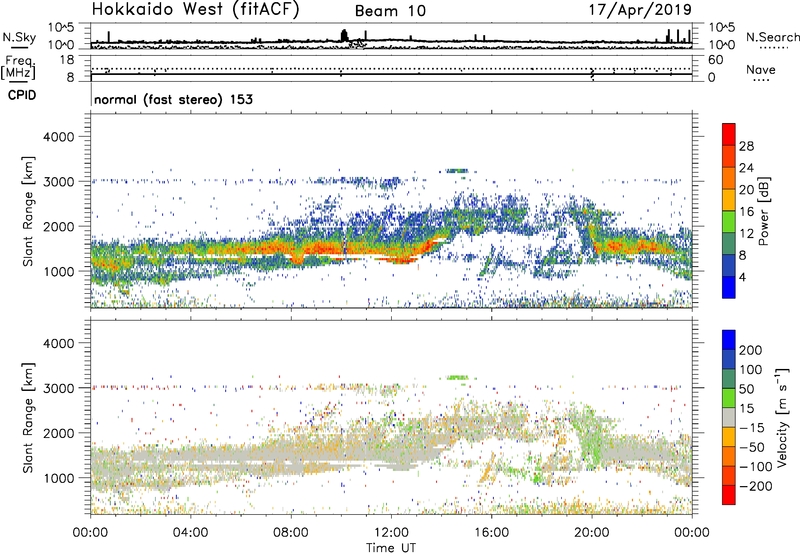Click the 'Power [dB]' color bar title
Image resolution: width=800 pixels, height=554 pixels.
point(763,211)
